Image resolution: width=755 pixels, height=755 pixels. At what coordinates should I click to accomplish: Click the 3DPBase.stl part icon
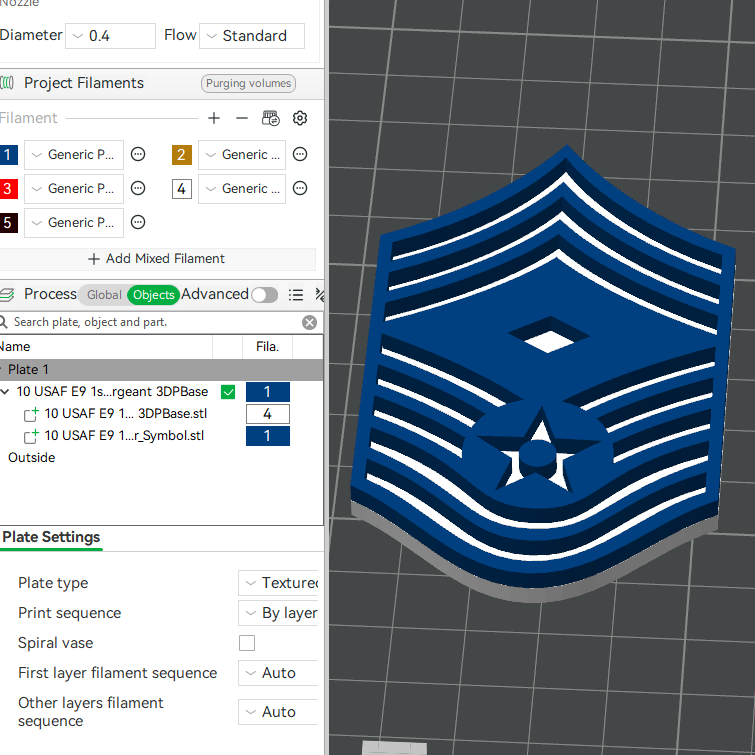click(31, 414)
